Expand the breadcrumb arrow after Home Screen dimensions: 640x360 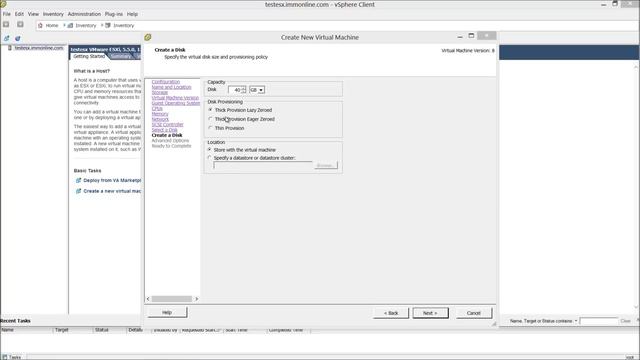(64, 25)
